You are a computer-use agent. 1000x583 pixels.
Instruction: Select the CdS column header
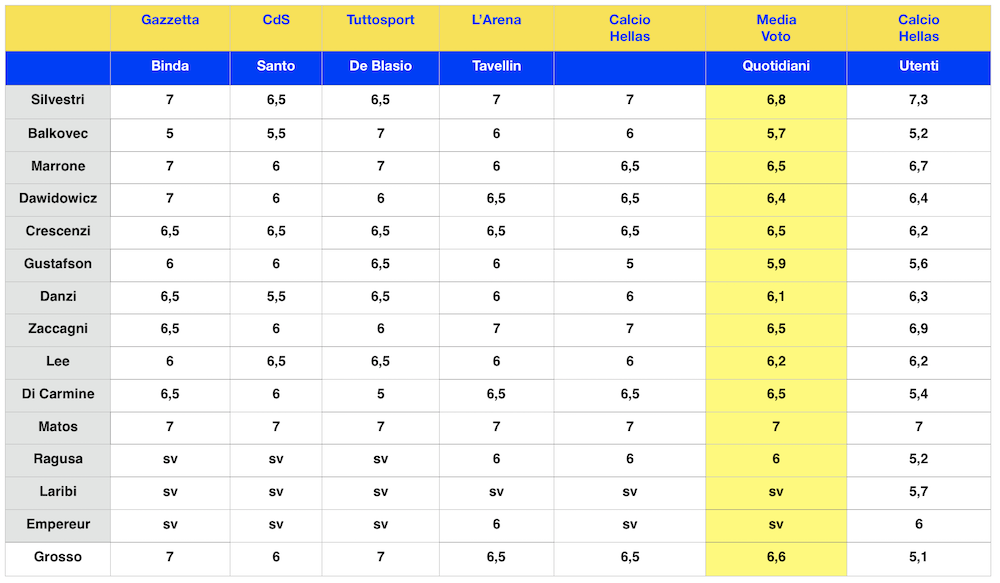click(276, 20)
